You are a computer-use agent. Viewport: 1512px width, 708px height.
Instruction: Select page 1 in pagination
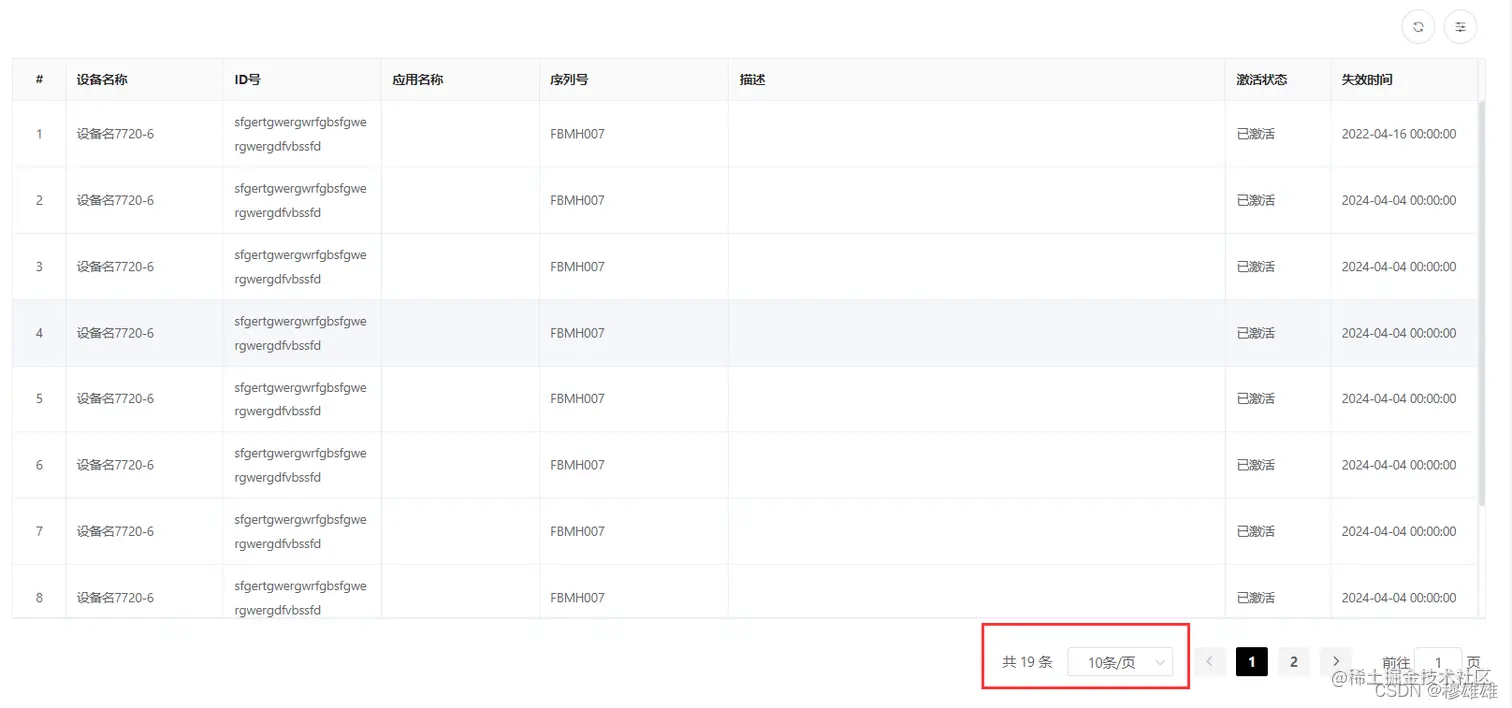pos(1252,662)
